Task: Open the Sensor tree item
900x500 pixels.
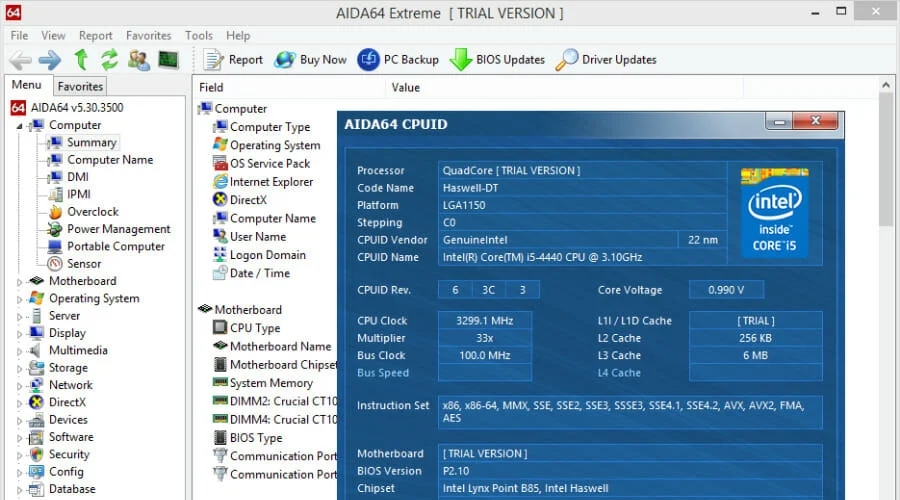Action: (x=84, y=263)
